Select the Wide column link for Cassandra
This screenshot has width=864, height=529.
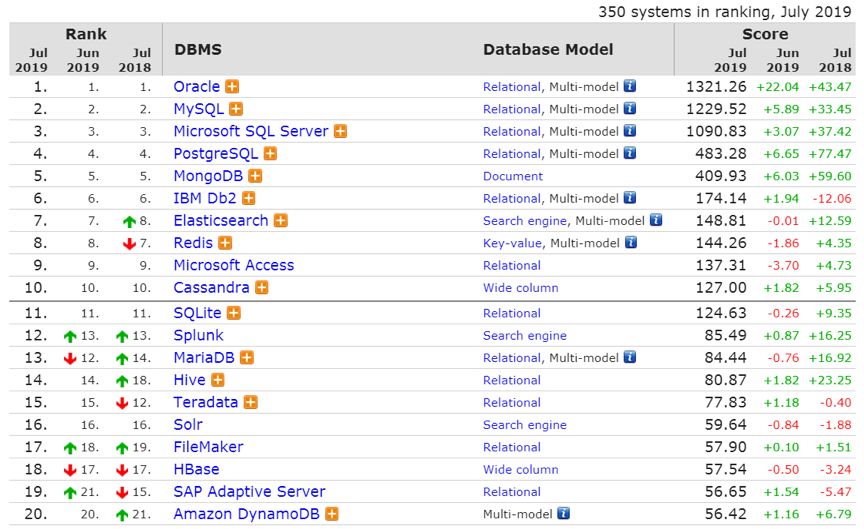tap(520, 288)
